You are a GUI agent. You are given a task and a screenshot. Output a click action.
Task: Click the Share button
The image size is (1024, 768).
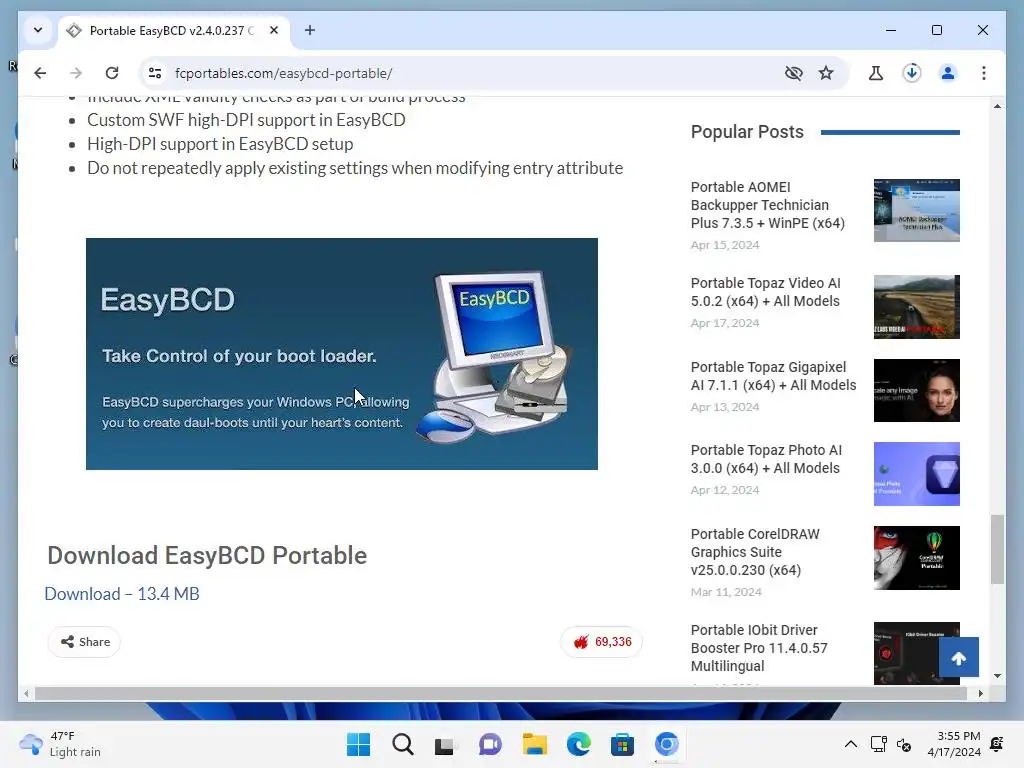(84, 642)
